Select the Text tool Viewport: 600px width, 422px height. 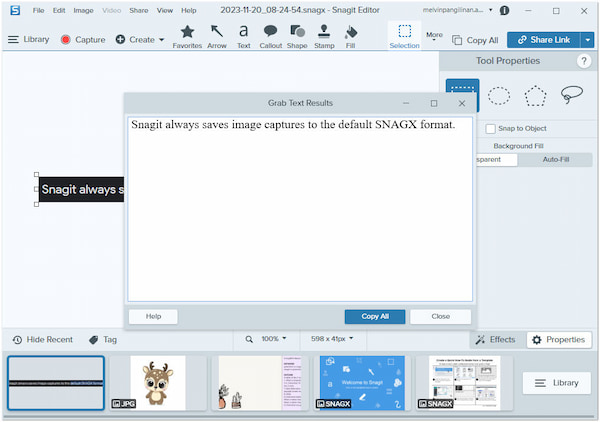pos(243,36)
